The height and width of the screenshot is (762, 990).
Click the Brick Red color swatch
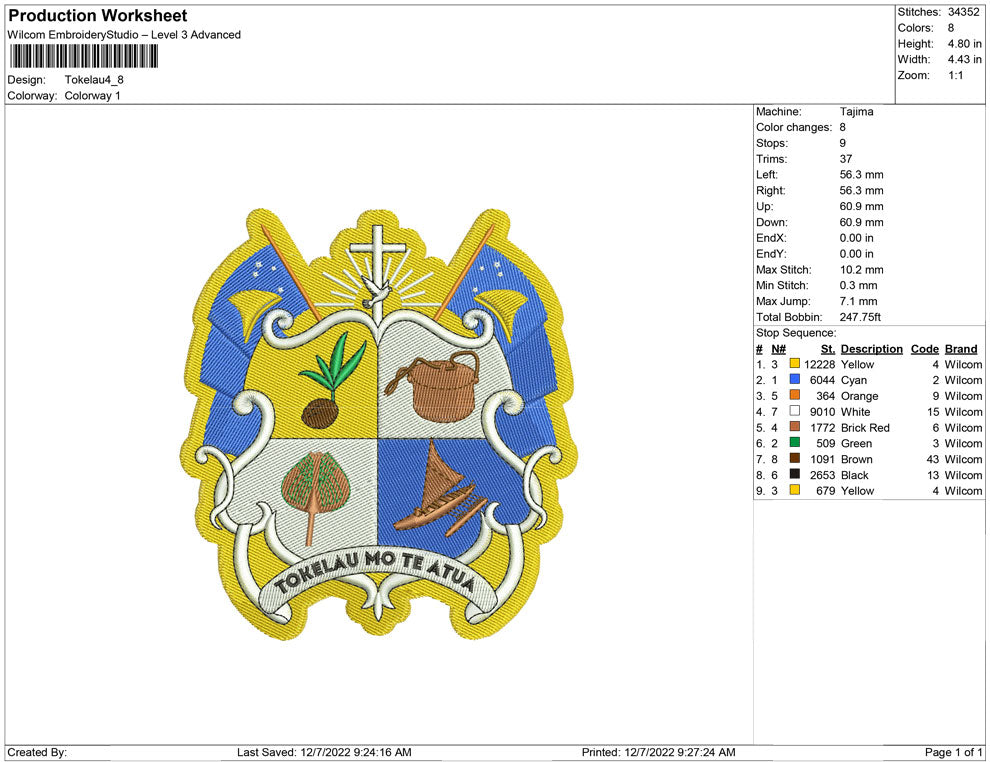(x=794, y=427)
